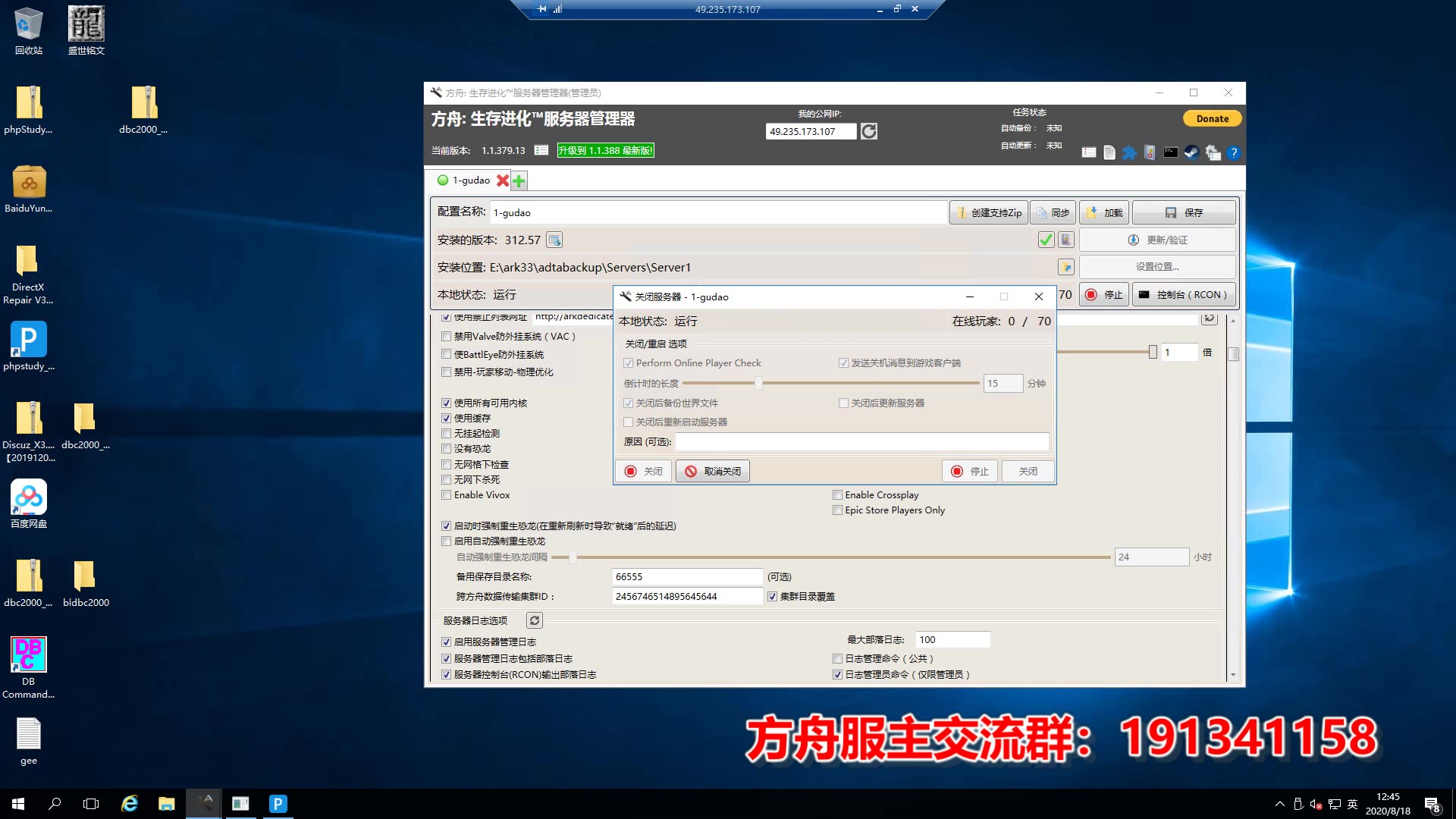Open Recycle Bin on the desktop
This screenshot has width=1456, height=819.
pyautogui.click(x=29, y=31)
